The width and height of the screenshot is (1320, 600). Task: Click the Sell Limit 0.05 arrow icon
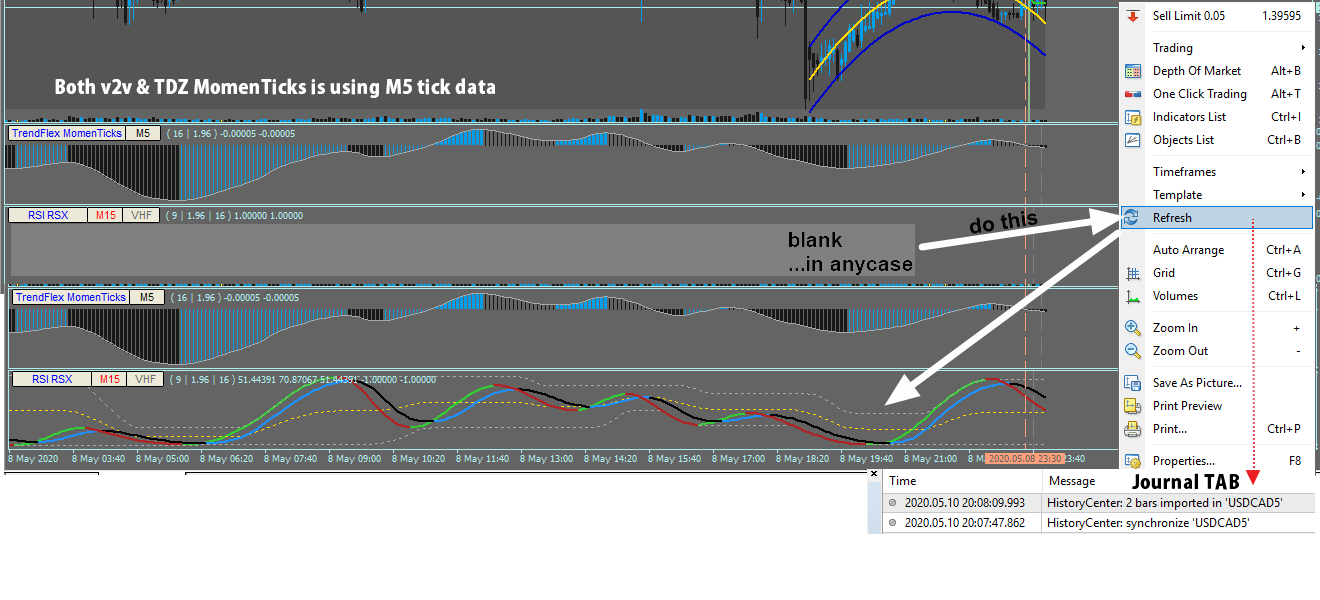pos(1133,16)
